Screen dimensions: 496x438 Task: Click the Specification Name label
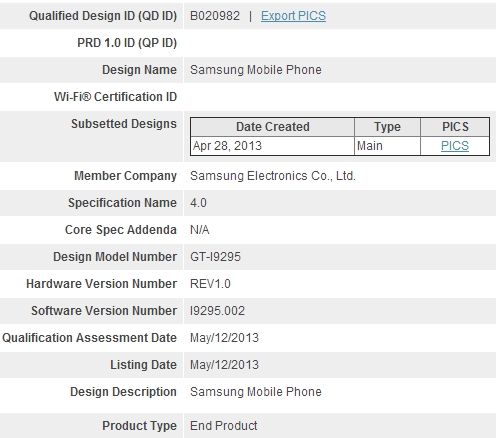pos(122,203)
